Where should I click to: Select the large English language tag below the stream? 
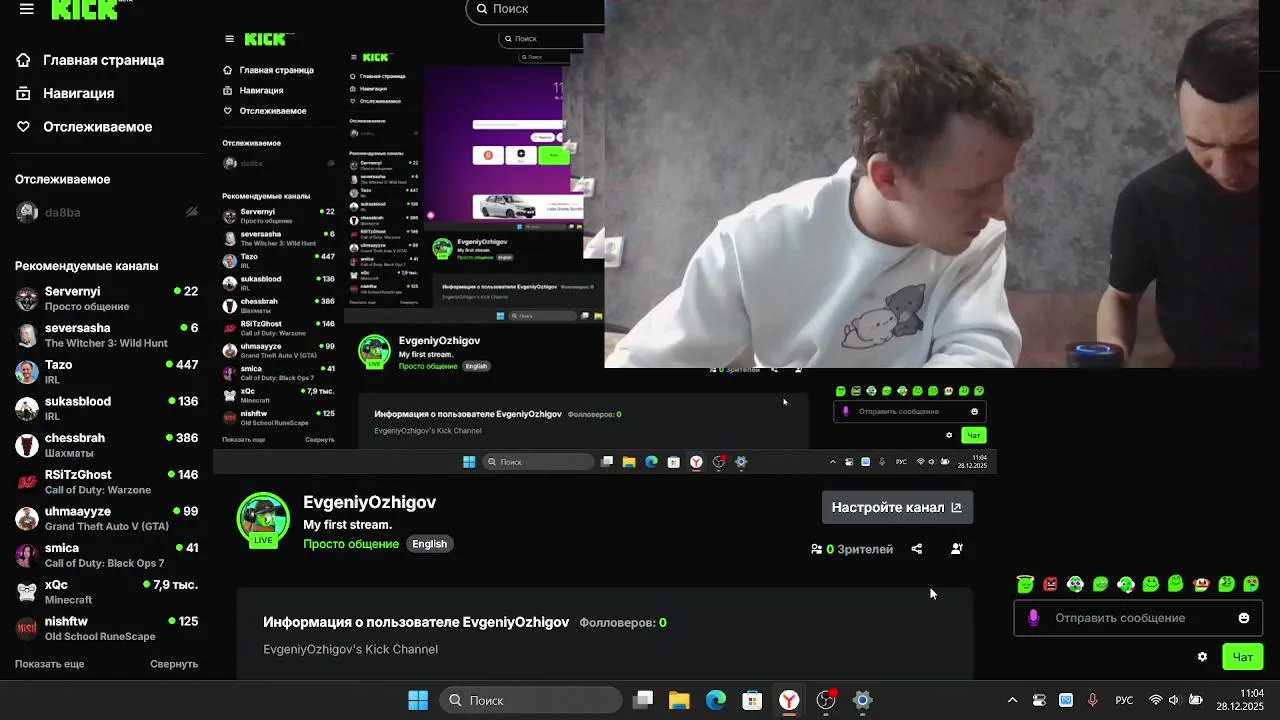pos(429,544)
